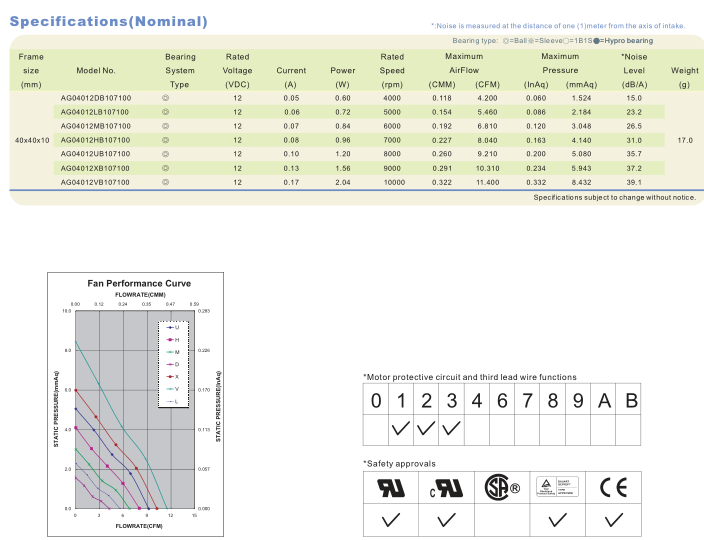Click the Hypro bearing legend entry
This screenshot has width=704, height=540.
[623, 41]
